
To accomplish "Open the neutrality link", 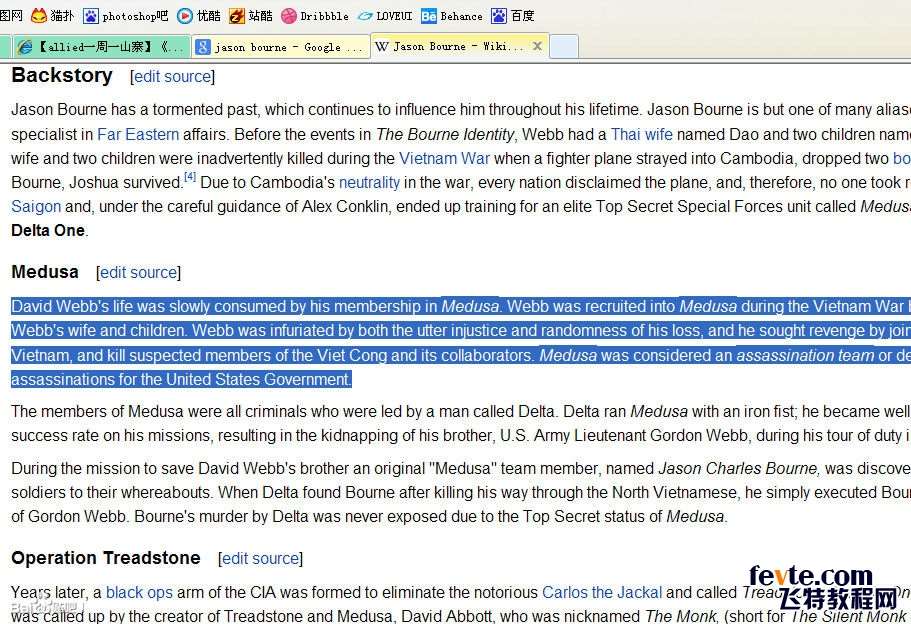I will 369,182.
